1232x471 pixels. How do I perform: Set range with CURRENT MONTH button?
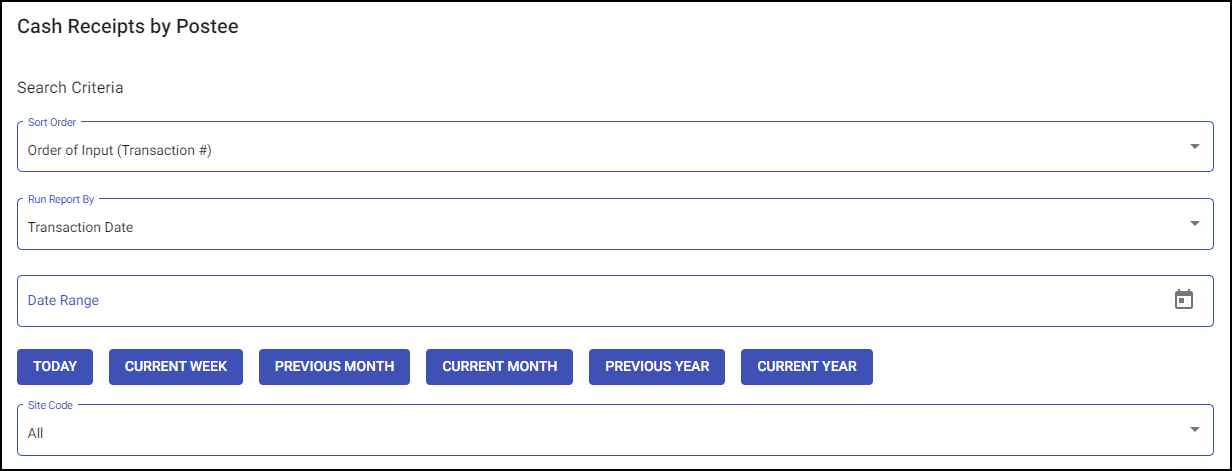499,367
